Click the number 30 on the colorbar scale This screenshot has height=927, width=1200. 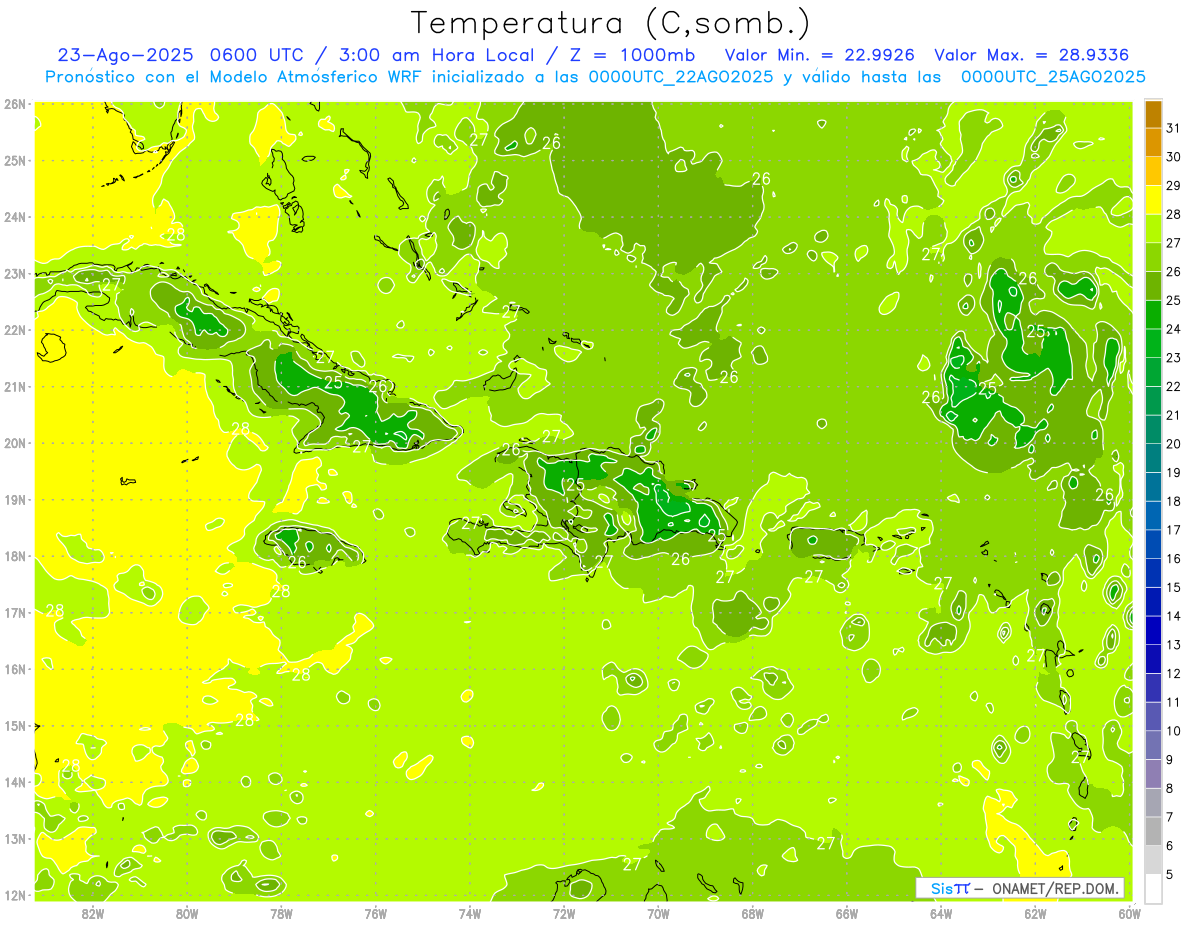[1173, 157]
